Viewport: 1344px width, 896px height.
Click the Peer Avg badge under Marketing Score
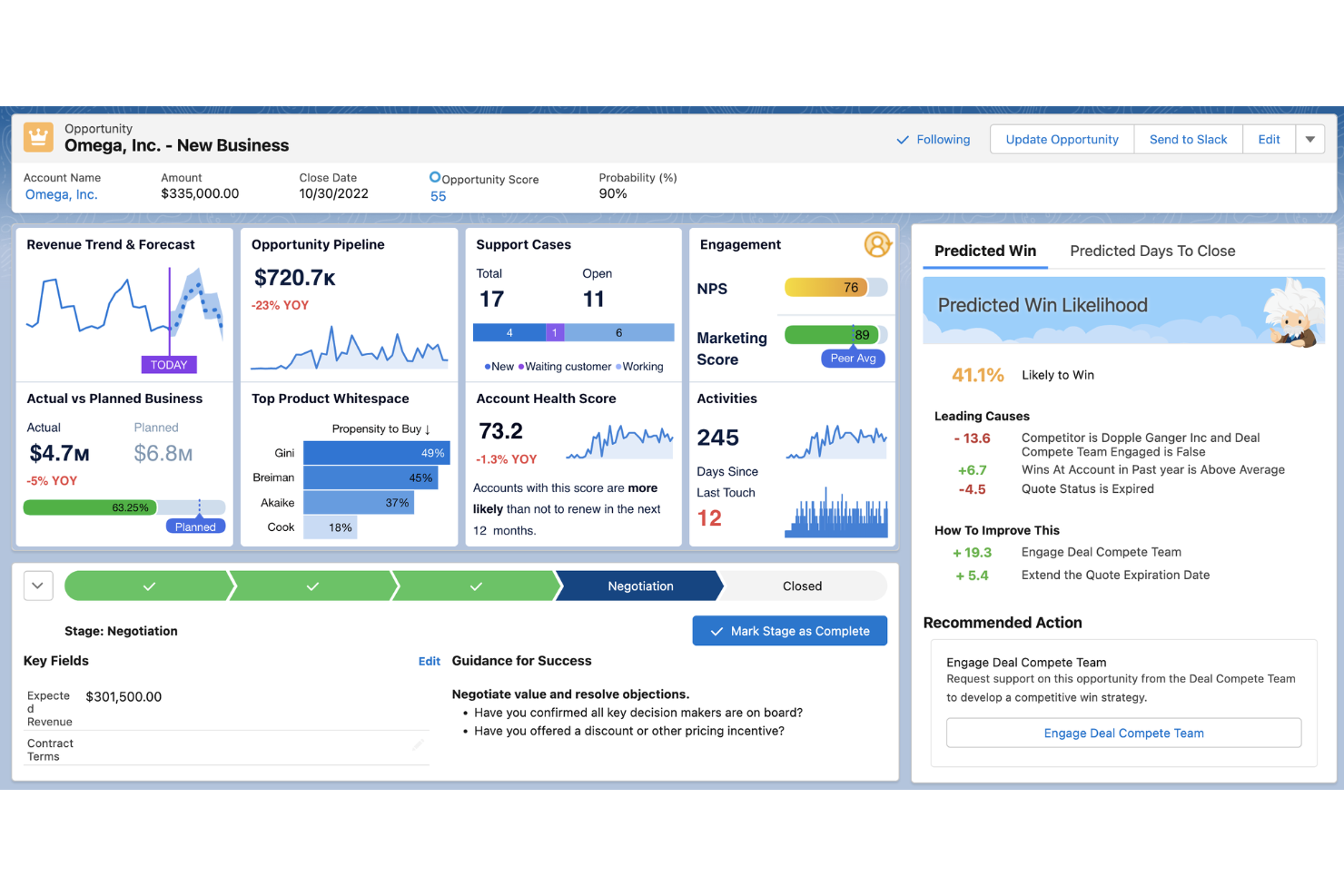tap(852, 358)
